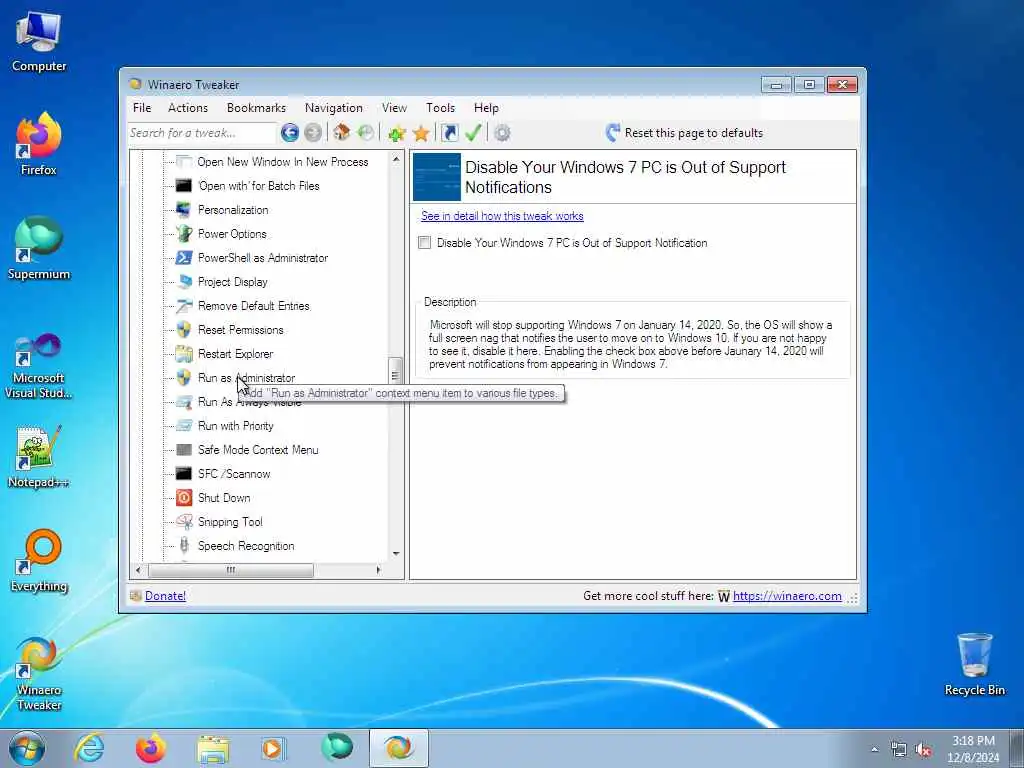Click the green checkmark toolbar icon
The image size is (1024, 768).
pos(473,133)
